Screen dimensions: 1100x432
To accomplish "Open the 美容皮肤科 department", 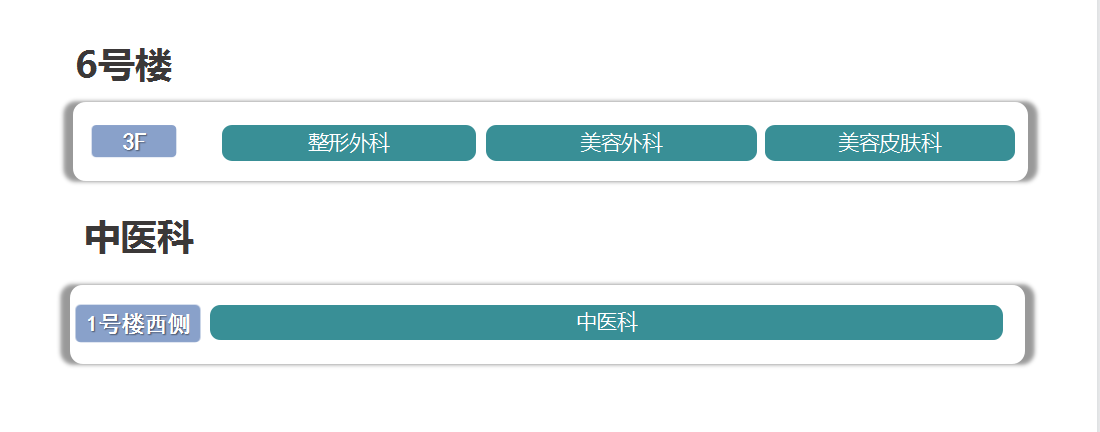I will click(890, 143).
